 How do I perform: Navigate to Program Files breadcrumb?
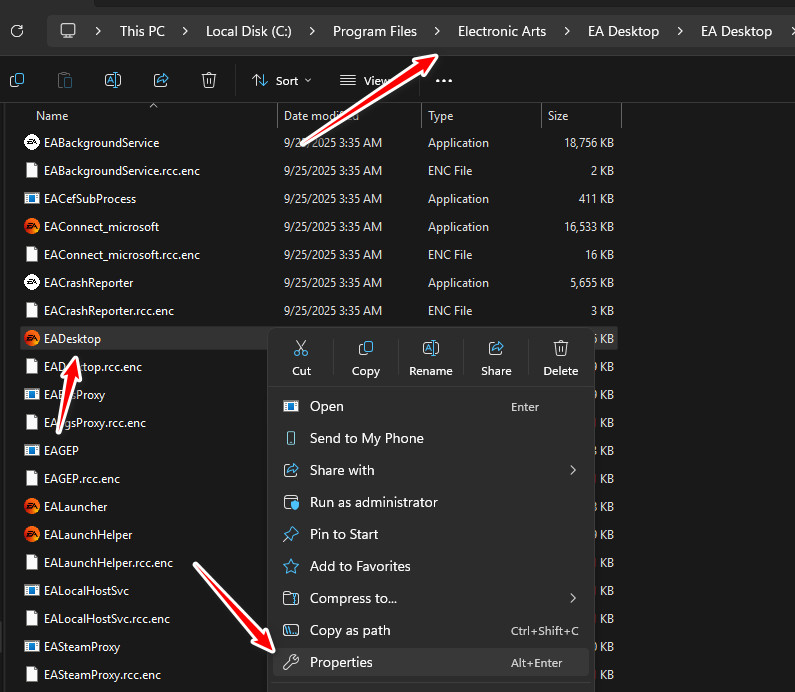click(375, 31)
